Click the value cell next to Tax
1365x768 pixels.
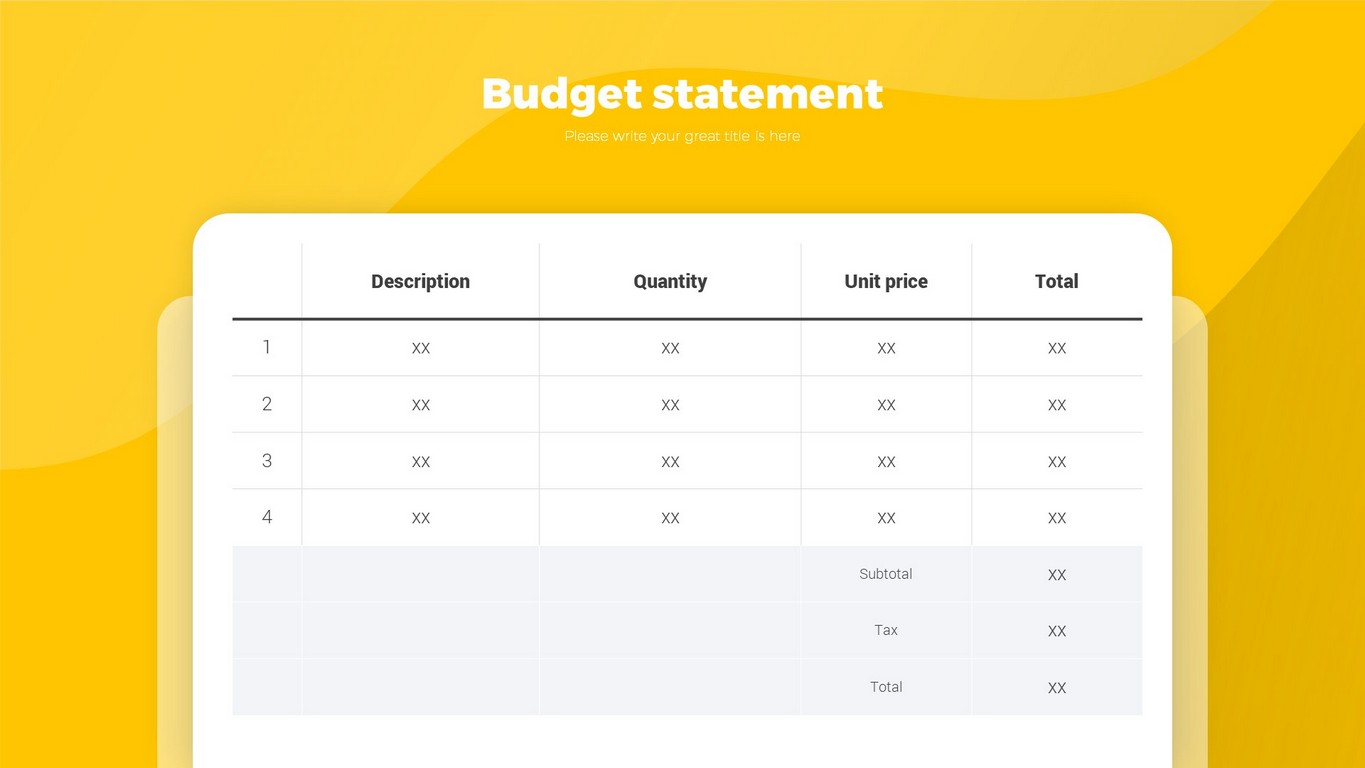click(x=1056, y=631)
